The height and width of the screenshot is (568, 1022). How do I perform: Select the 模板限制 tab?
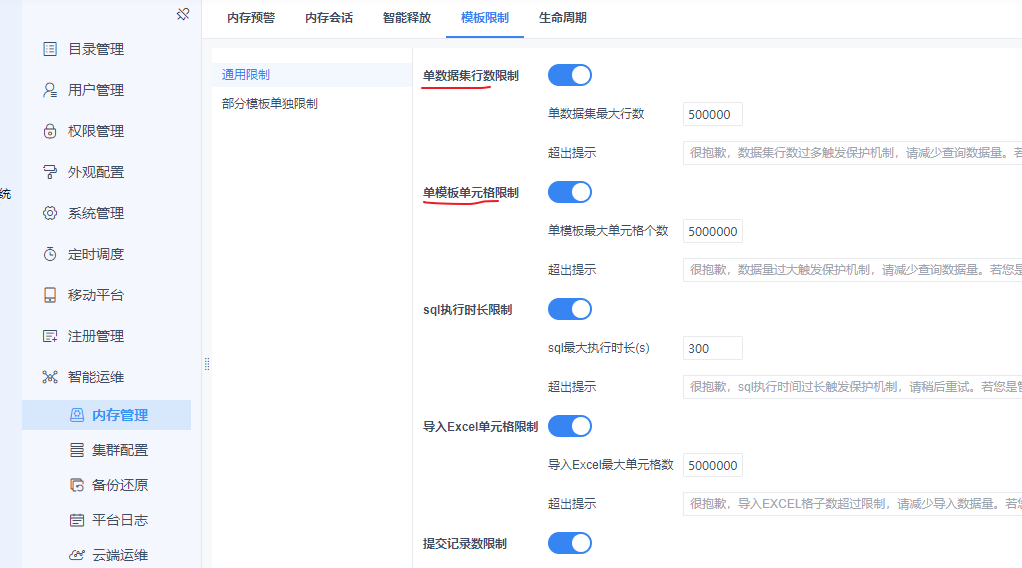[485, 18]
